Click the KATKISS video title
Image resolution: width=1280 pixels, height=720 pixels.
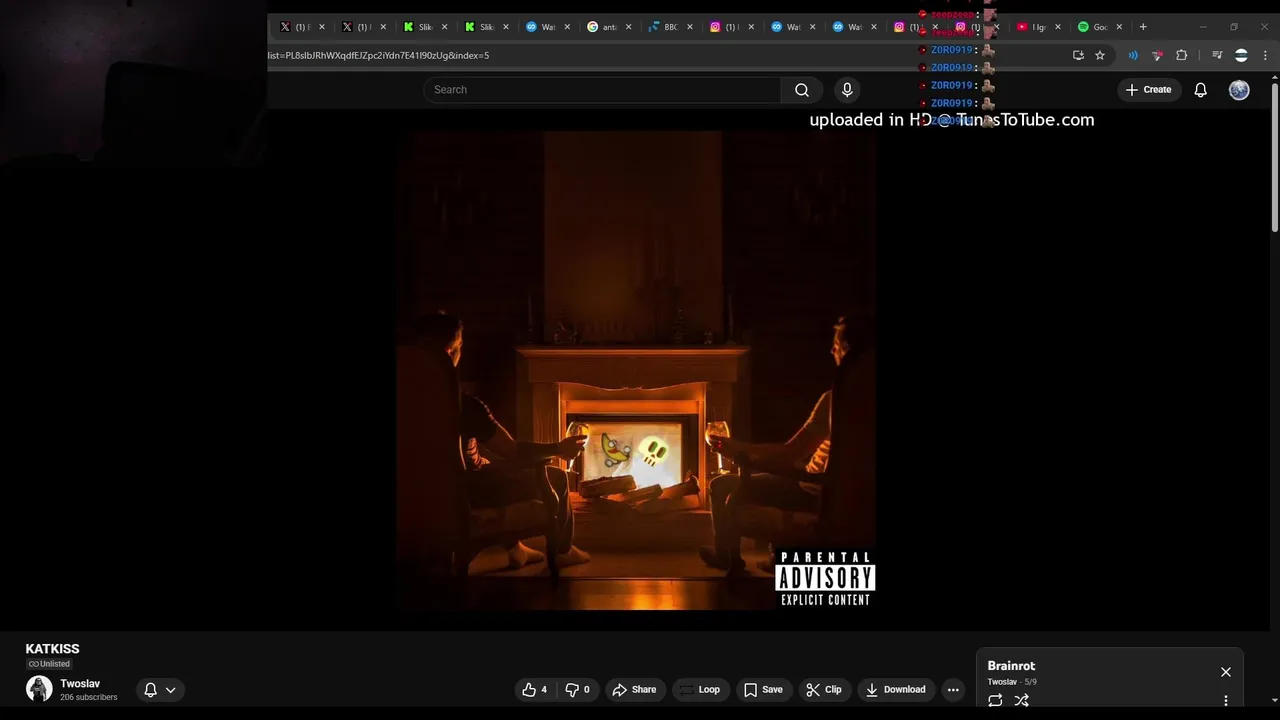[x=52, y=649]
